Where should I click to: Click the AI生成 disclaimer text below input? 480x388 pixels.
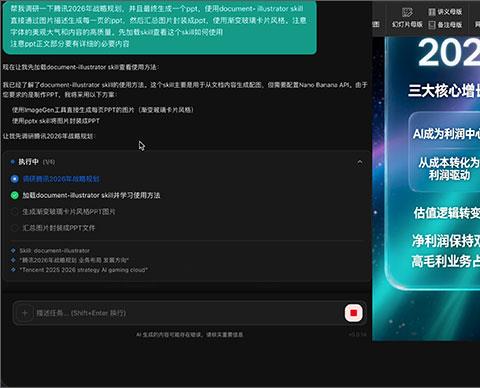click(190, 334)
